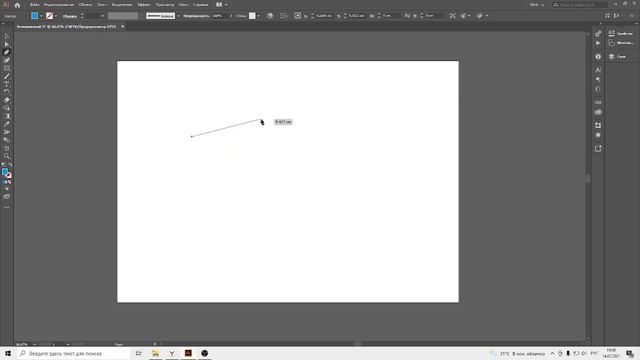Open the zoom level dropdown in status bar
Viewport: 640px width, 360px height.
point(34,344)
